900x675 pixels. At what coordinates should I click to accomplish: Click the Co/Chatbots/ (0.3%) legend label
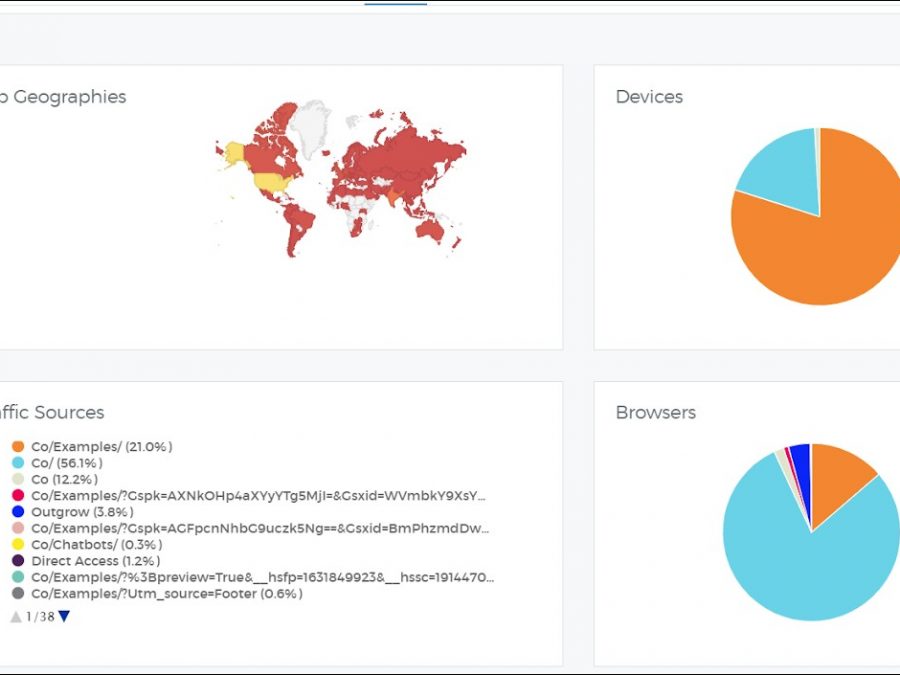pos(96,545)
